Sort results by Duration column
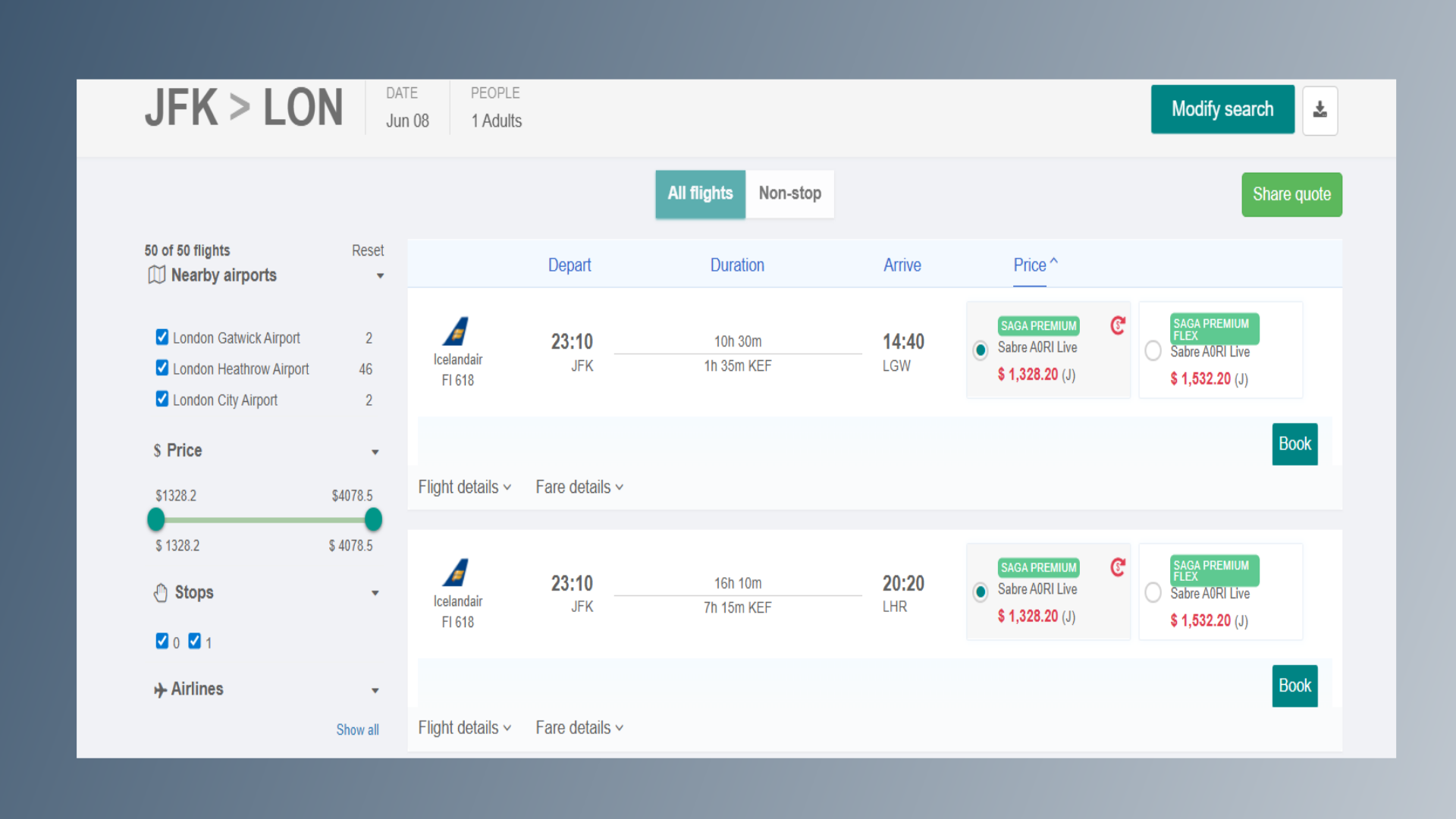 click(x=736, y=265)
